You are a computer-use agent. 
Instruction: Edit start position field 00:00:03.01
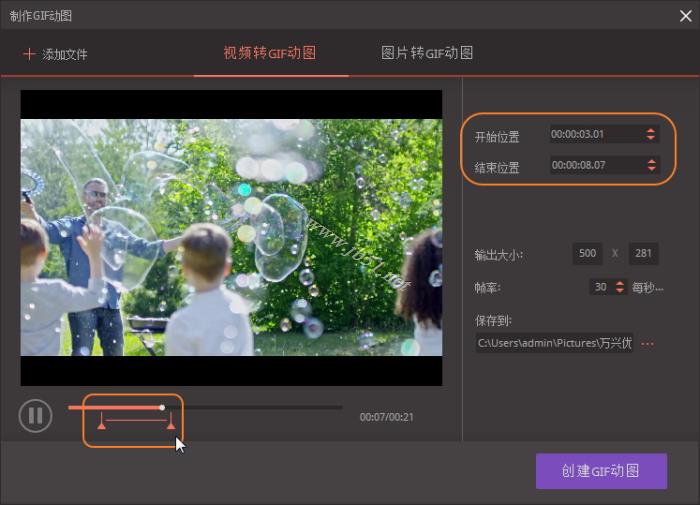(597, 134)
